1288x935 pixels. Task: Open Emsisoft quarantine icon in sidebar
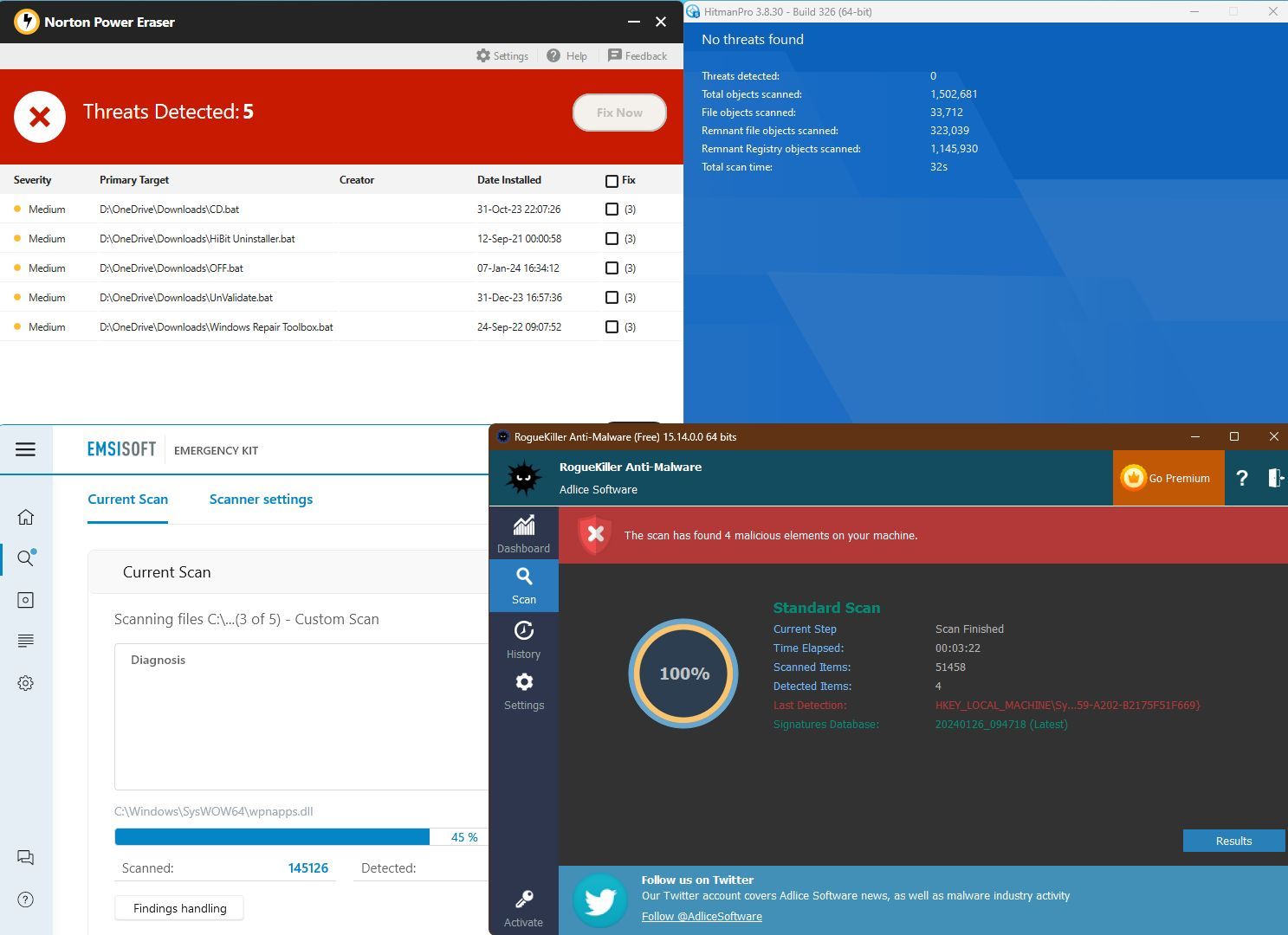coord(26,600)
